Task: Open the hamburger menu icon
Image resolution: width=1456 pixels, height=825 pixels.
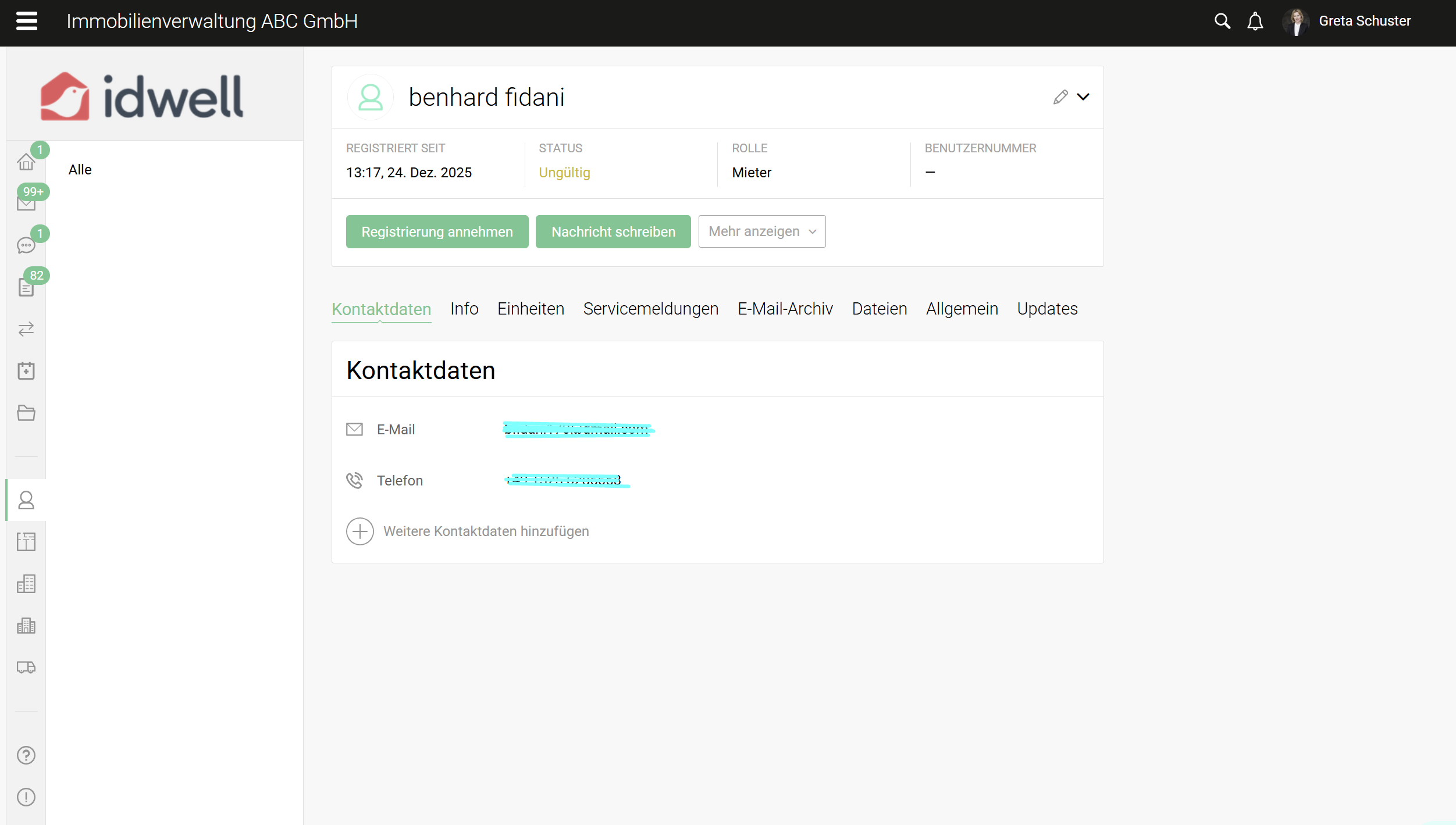Action: [x=27, y=21]
